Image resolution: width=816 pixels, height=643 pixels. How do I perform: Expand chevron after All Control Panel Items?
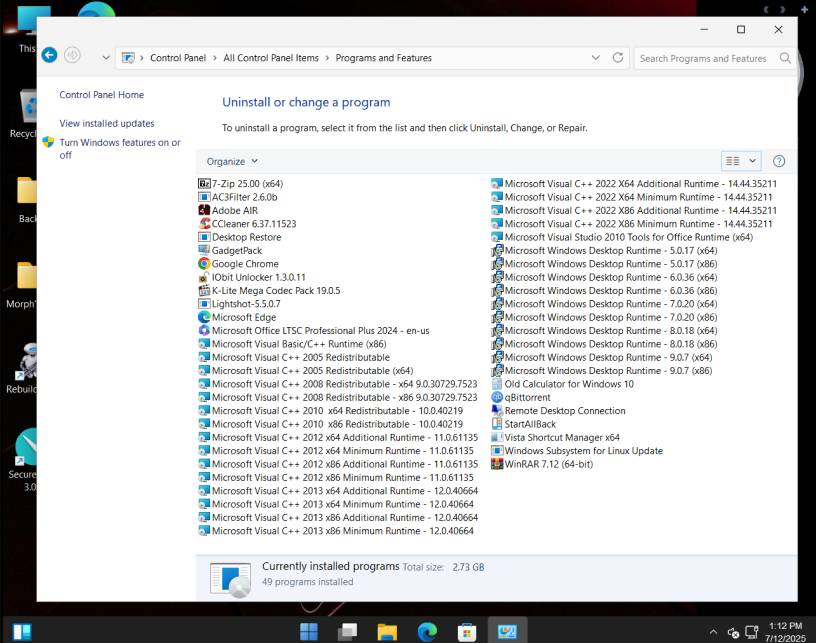pos(327,58)
